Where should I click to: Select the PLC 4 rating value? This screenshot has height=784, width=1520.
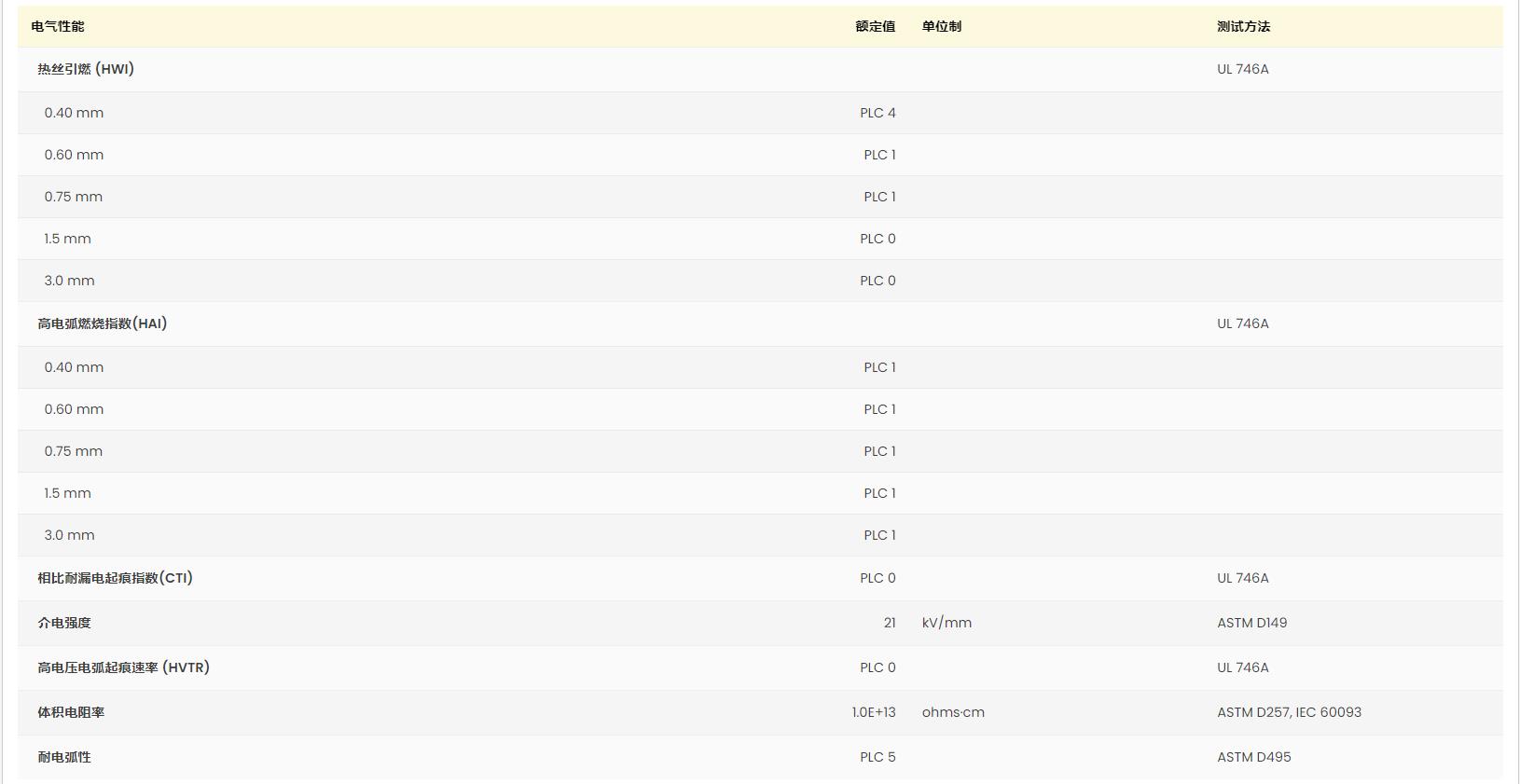click(x=877, y=113)
